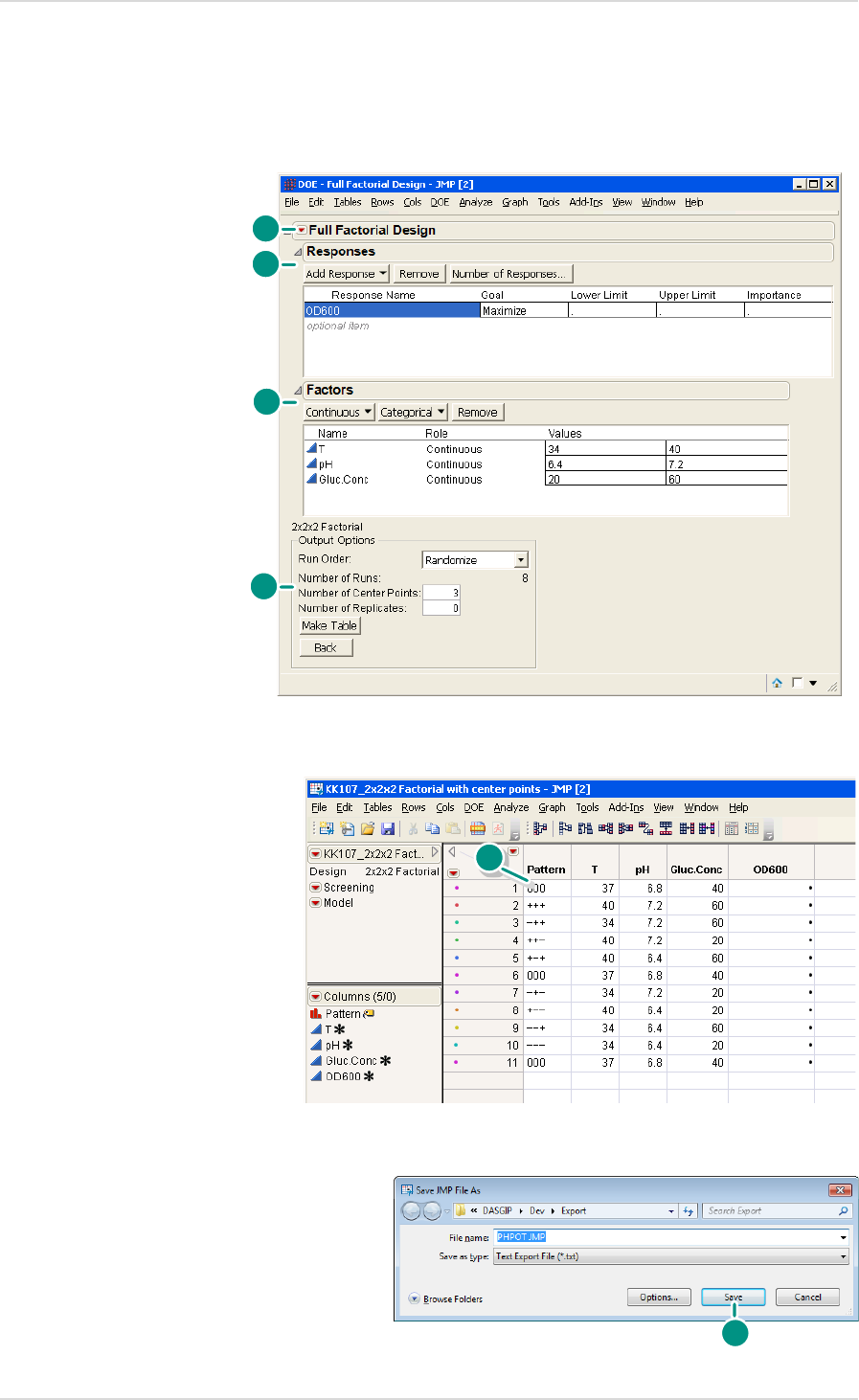Expand Browse Folders in Save dialog
The width and height of the screenshot is (859, 1400).
point(445,1298)
